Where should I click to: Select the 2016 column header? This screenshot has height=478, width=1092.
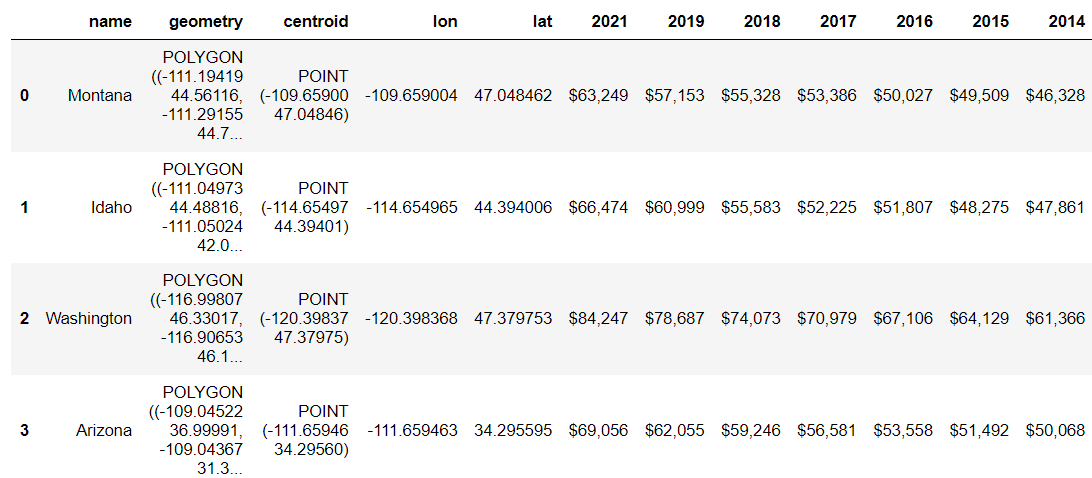click(914, 21)
